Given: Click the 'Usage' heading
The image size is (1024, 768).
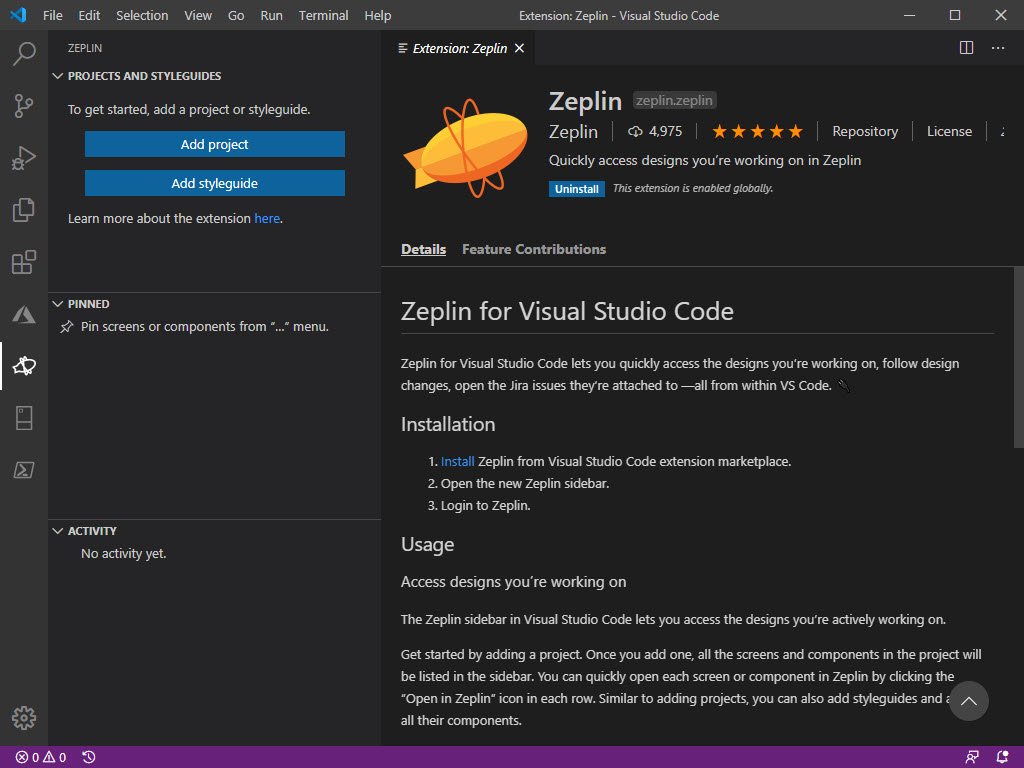Looking at the screenshot, I should (x=427, y=545).
